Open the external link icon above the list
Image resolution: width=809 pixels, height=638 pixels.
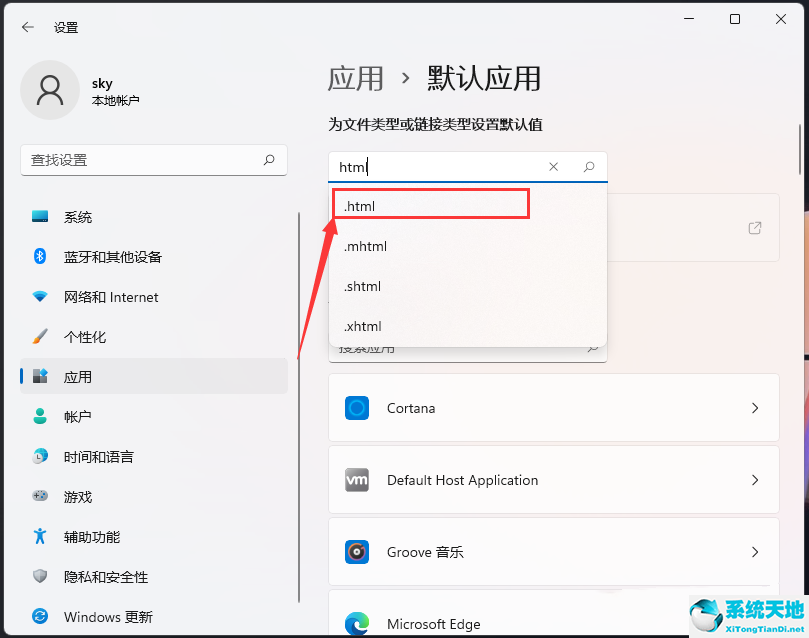click(755, 228)
